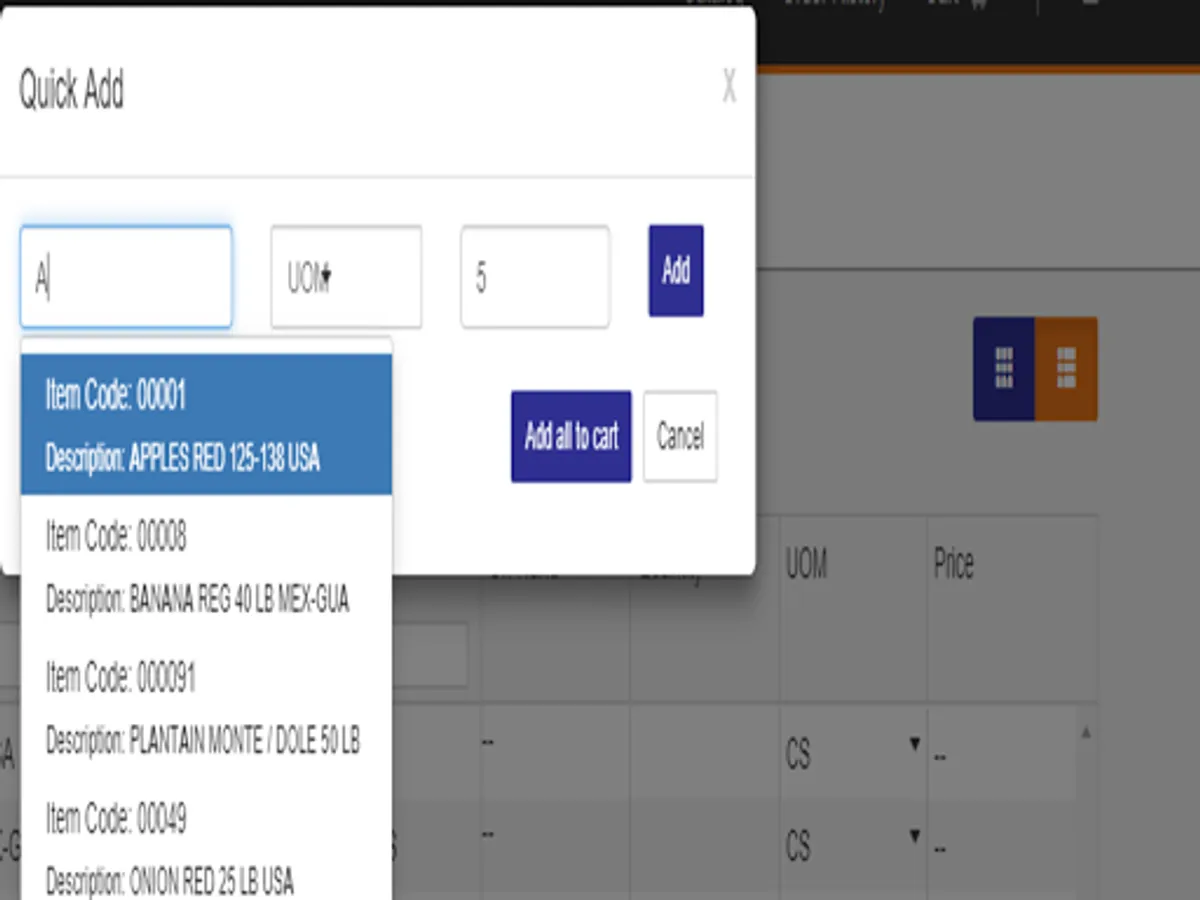The image size is (1200, 900).
Task: Open the UOM dropdown in Quick Add
Action: point(346,277)
